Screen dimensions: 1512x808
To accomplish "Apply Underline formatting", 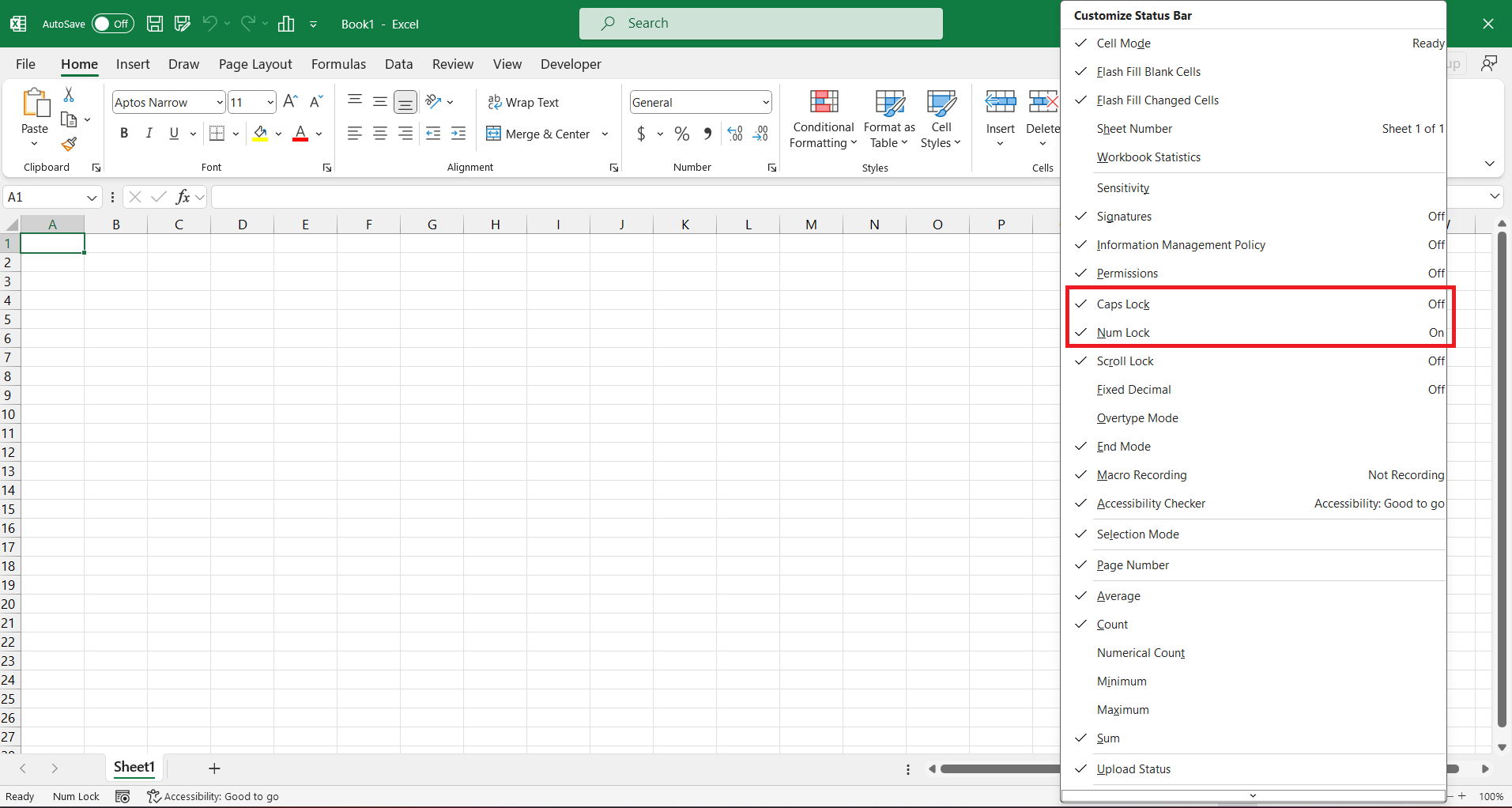I will click(174, 134).
